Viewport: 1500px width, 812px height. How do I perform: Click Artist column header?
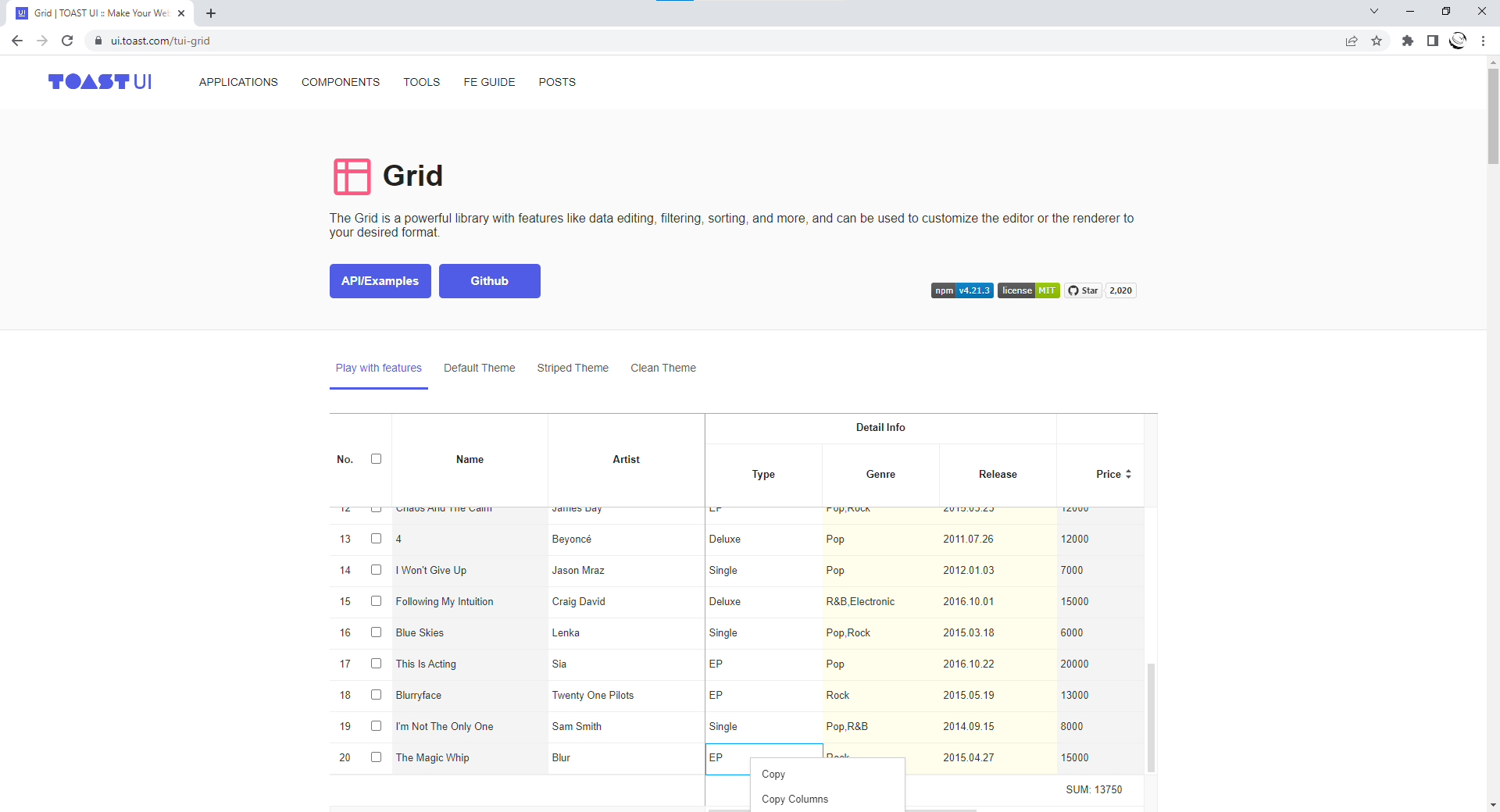[626, 459]
